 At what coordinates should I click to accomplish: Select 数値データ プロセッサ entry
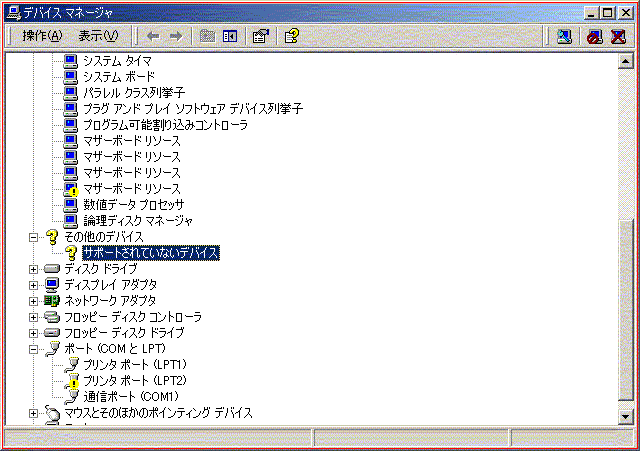coord(134,205)
